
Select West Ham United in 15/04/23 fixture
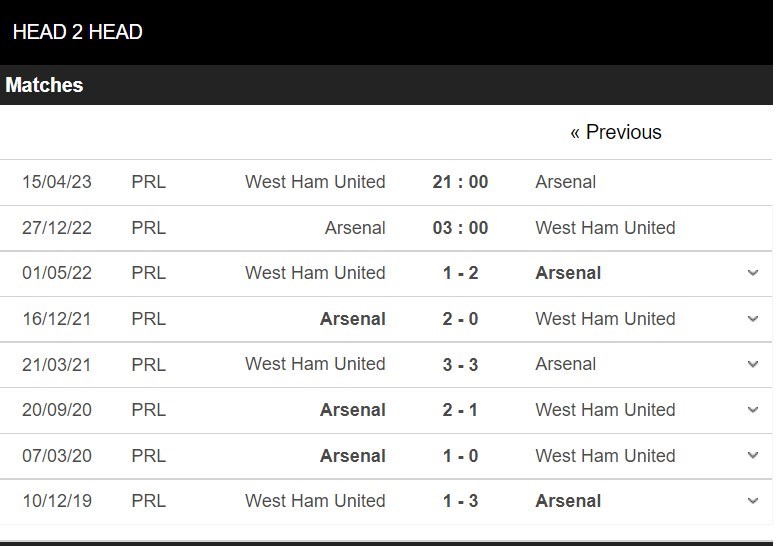[315, 182]
